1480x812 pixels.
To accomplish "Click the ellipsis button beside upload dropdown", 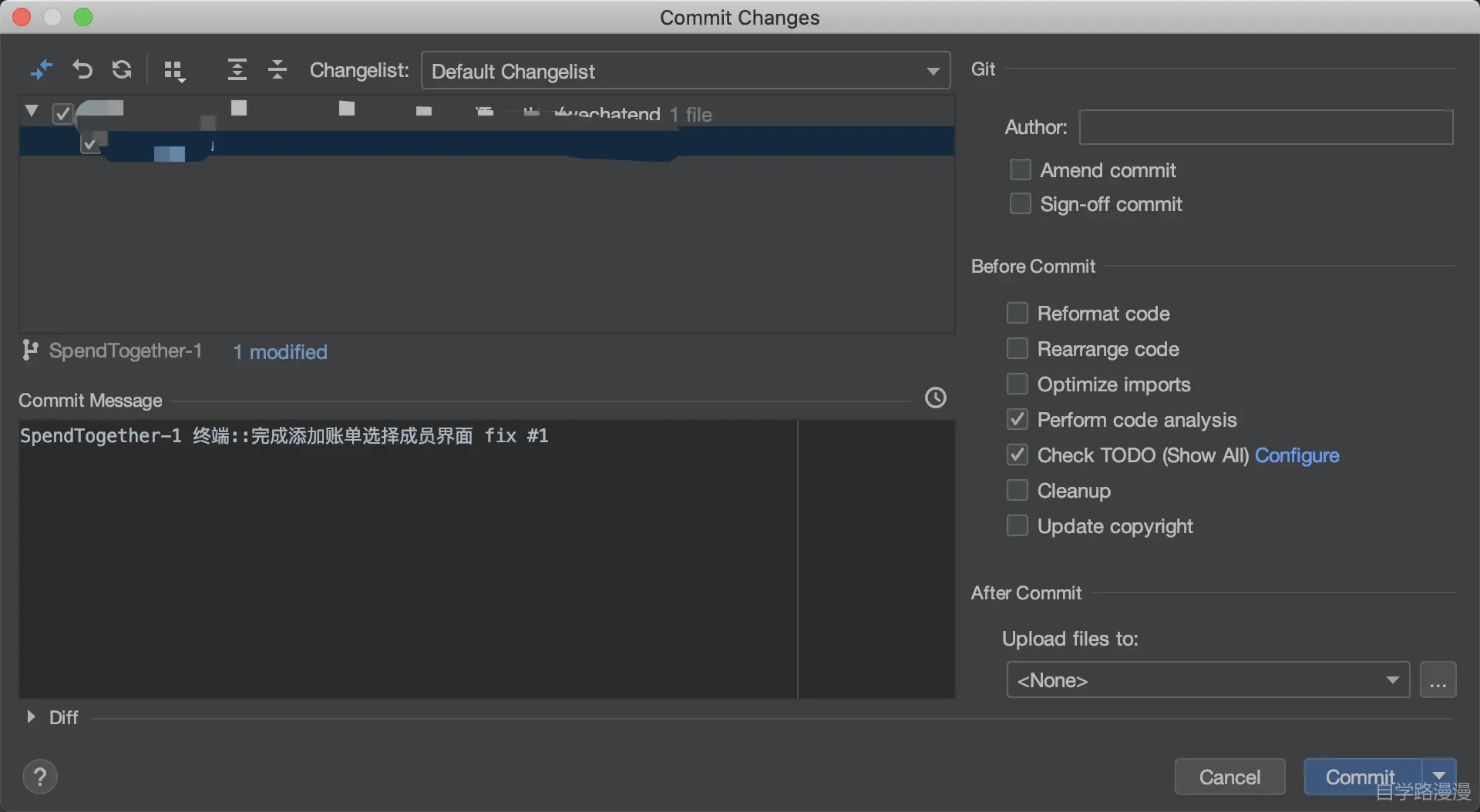I will 1438,680.
